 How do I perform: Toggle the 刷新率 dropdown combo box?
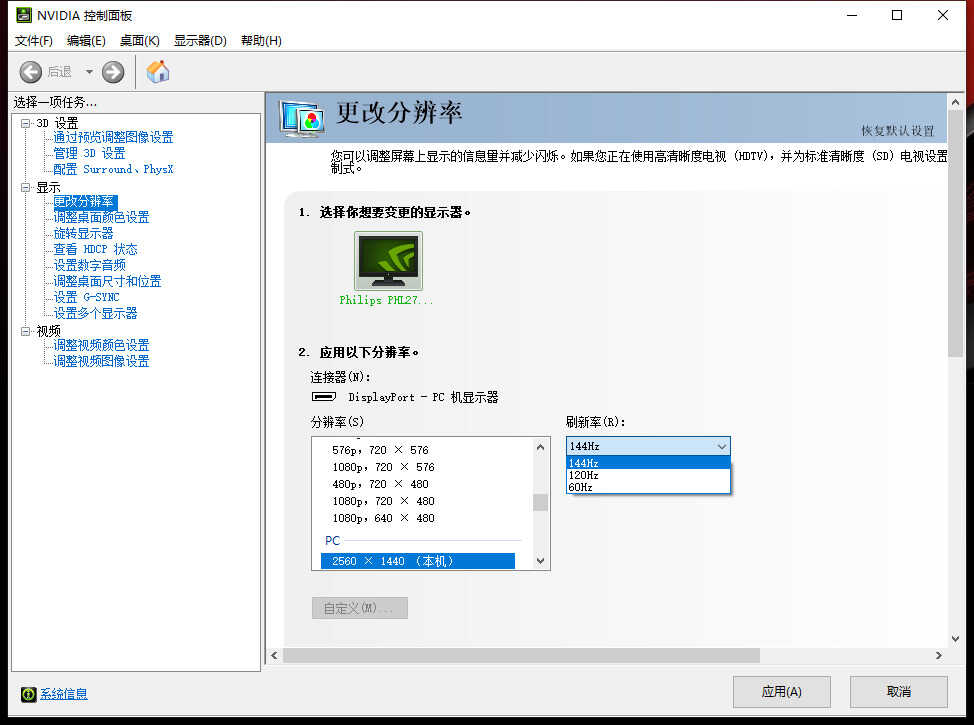(648, 446)
